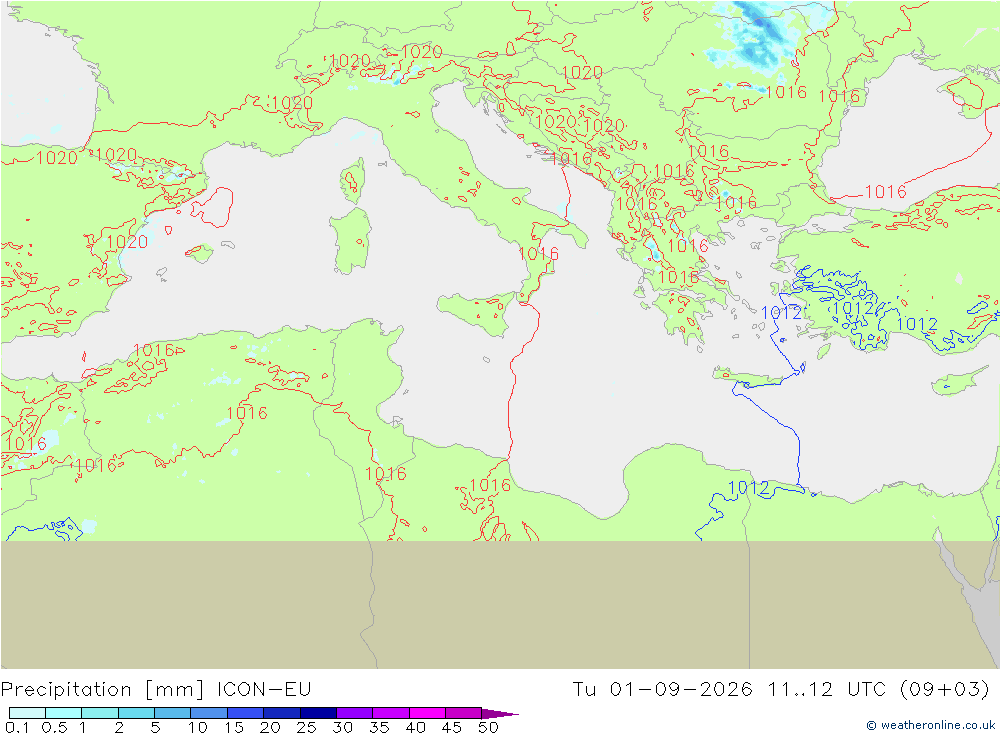Click the island of Cyprus

pos(959,381)
